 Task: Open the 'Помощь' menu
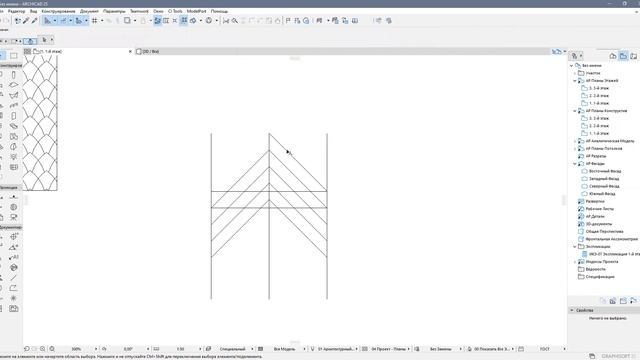pyautogui.click(x=219, y=11)
